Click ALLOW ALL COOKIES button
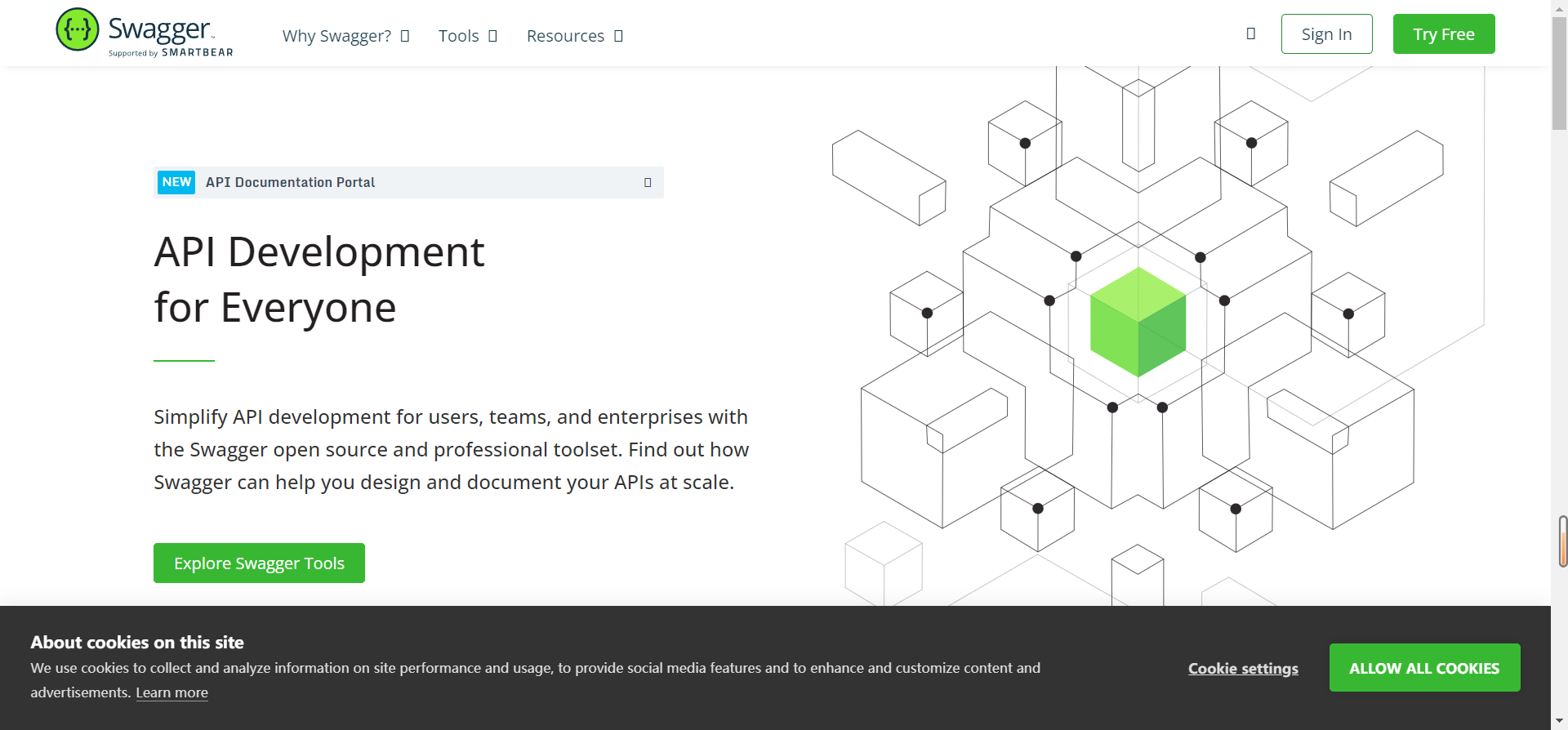The height and width of the screenshot is (730, 1568). tap(1424, 668)
